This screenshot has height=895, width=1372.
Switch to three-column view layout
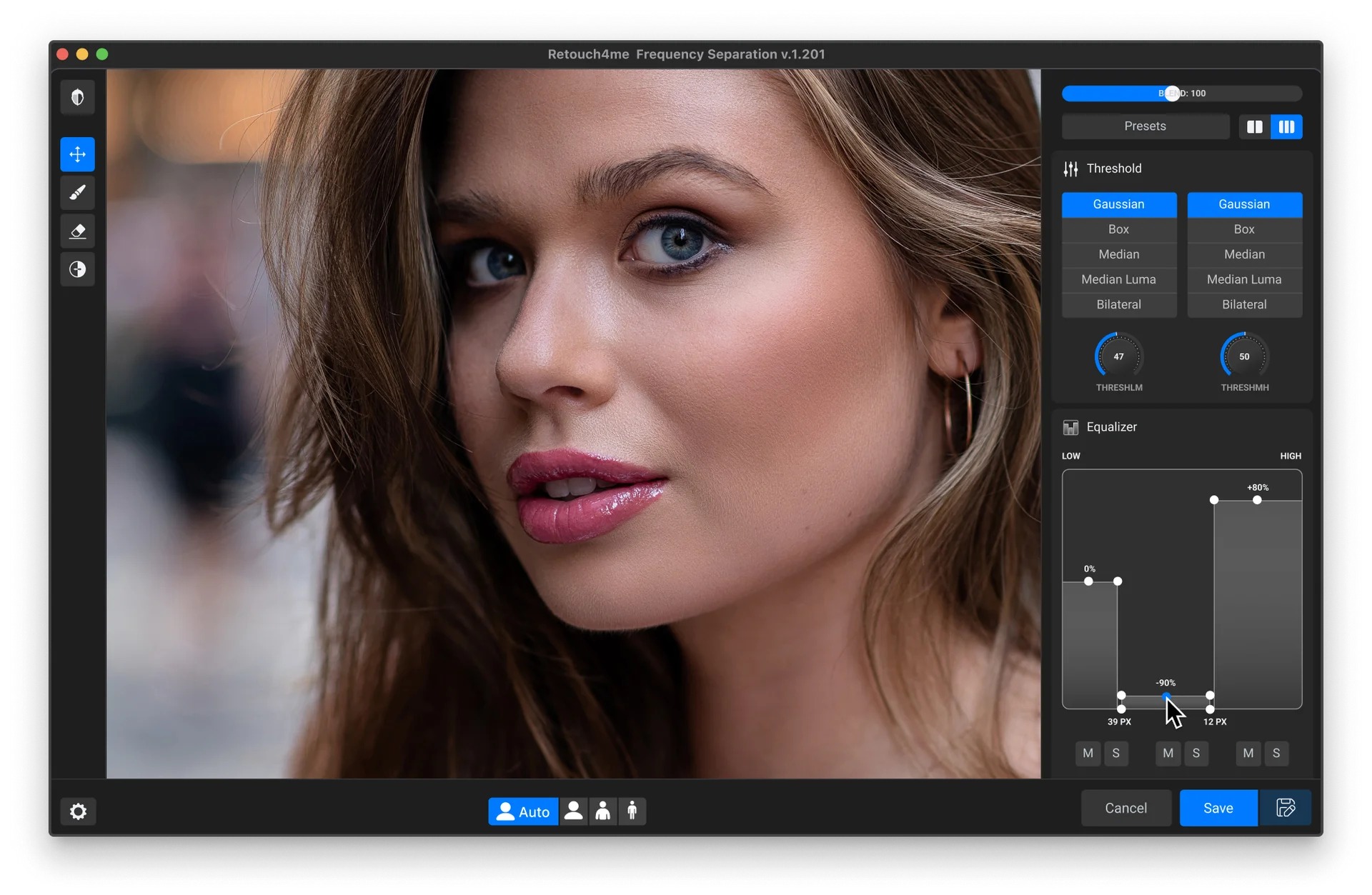tap(1286, 126)
